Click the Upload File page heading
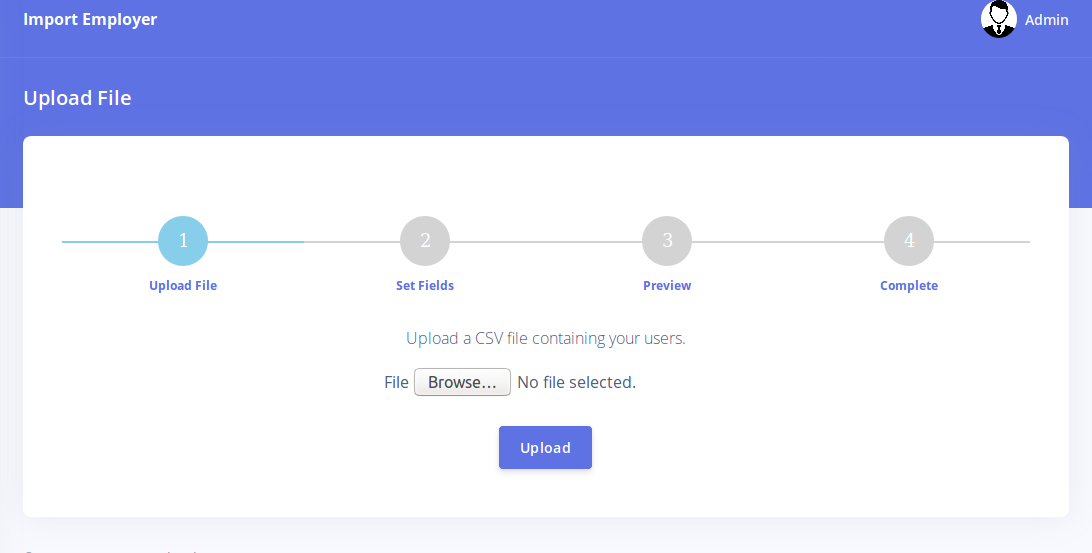Image resolution: width=1092 pixels, height=553 pixels. pyautogui.click(x=77, y=98)
